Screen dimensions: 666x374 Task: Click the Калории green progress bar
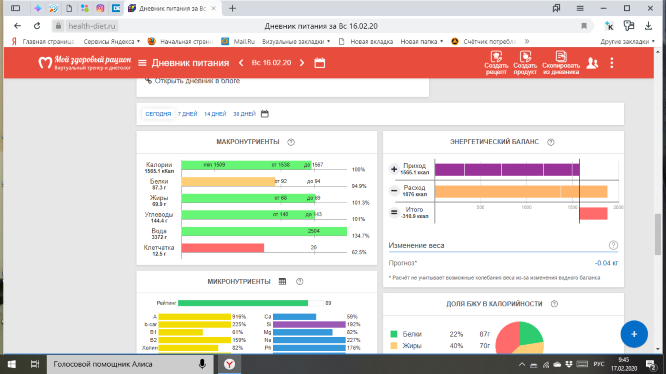pos(246,165)
